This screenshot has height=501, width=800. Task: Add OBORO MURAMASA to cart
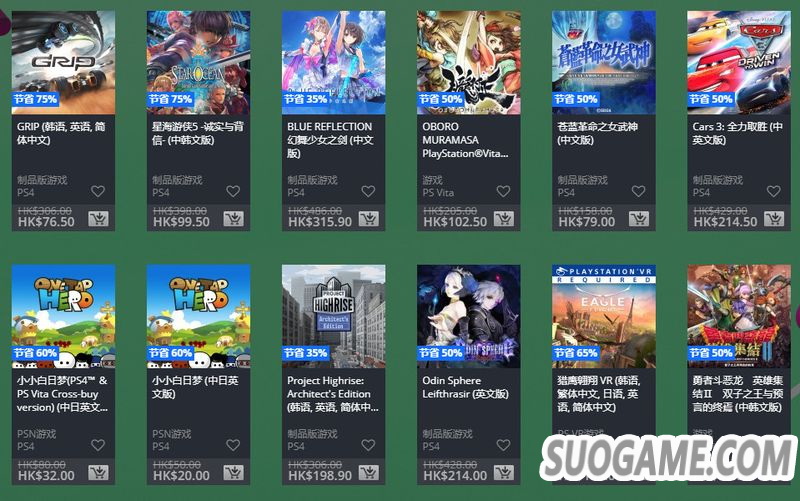pyautogui.click(x=504, y=219)
